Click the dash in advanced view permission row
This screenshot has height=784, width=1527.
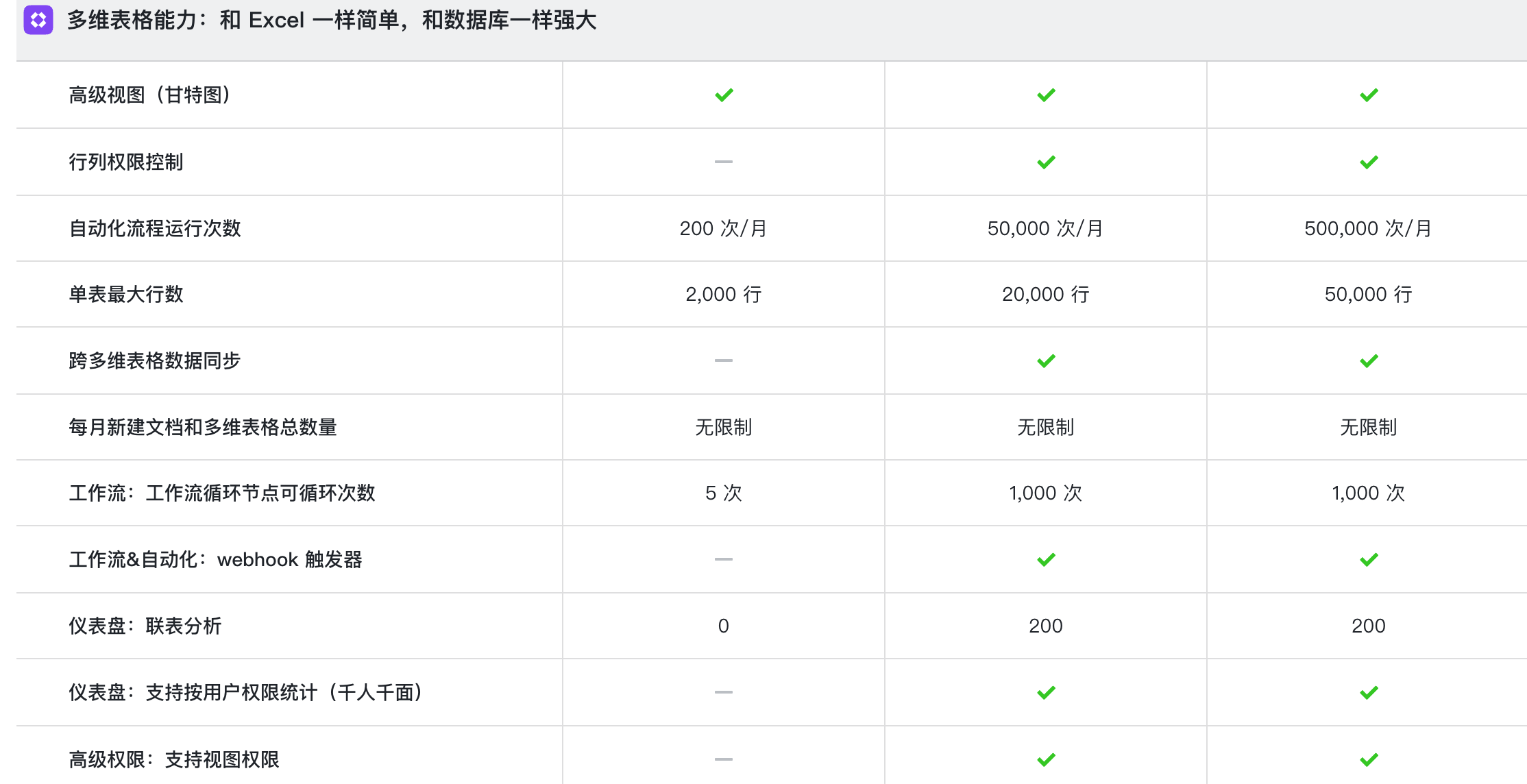[x=724, y=759]
